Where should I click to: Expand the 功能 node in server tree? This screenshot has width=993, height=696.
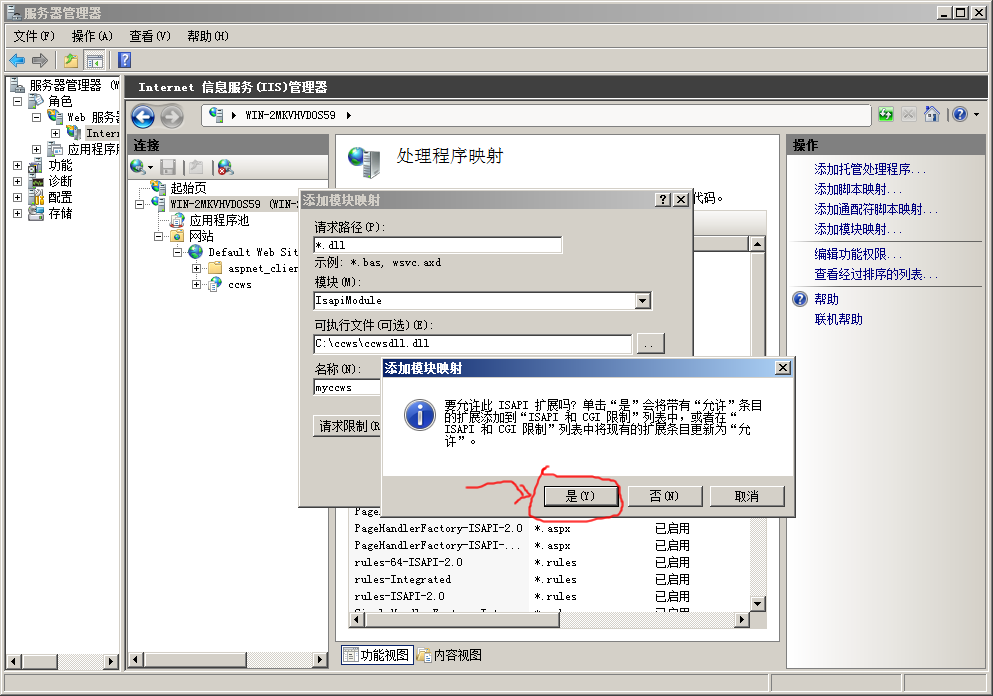[17, 165]
